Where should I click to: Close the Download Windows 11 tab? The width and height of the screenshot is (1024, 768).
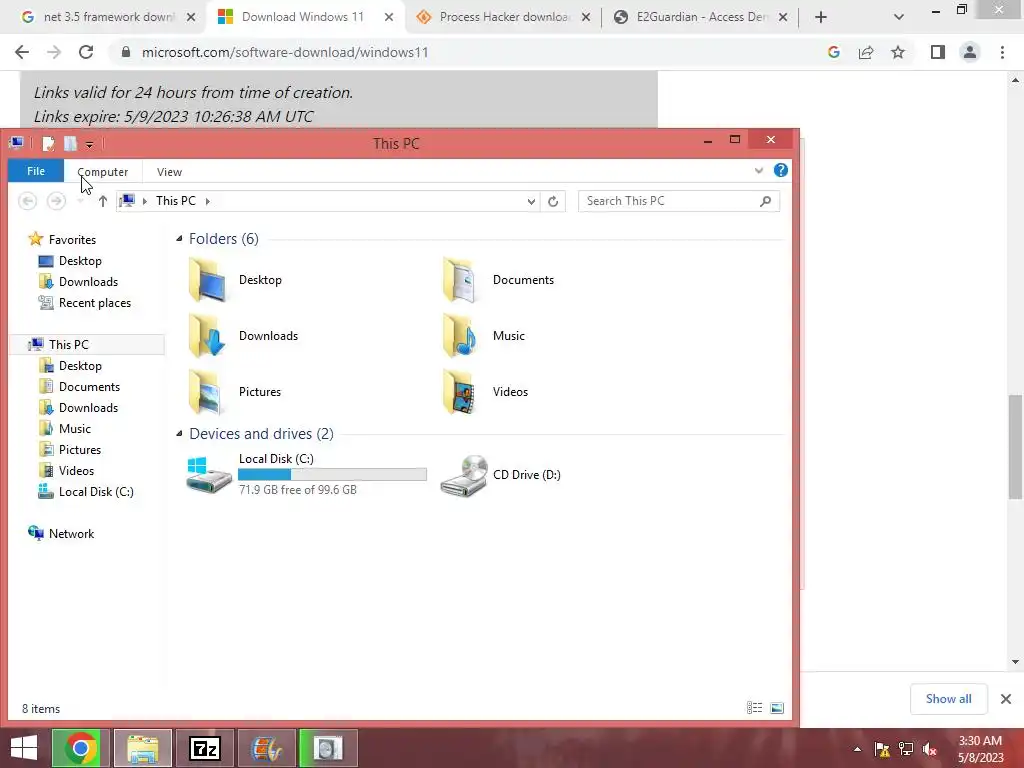coord(389,18)
